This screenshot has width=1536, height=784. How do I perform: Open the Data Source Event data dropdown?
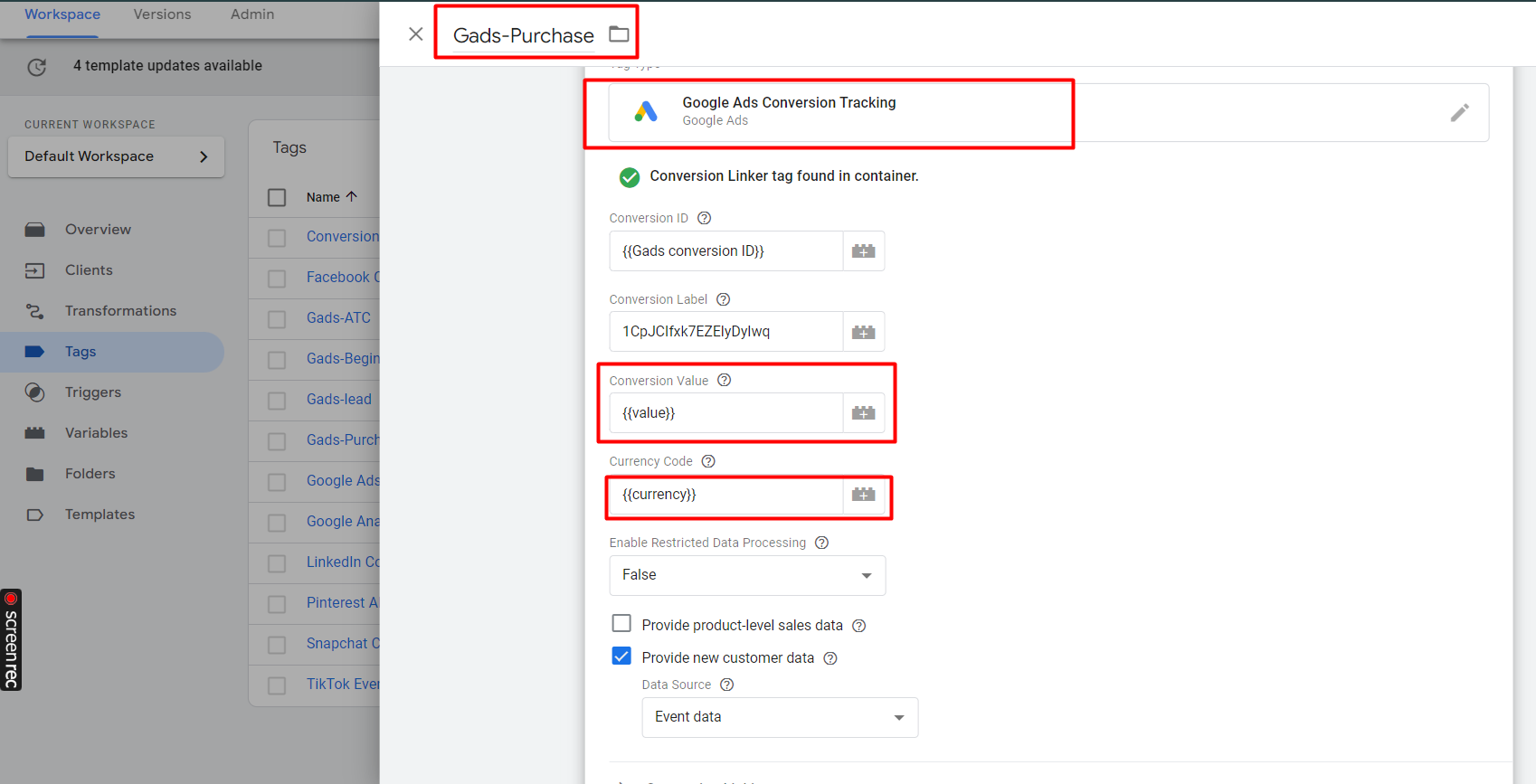(x=780, y=717)
